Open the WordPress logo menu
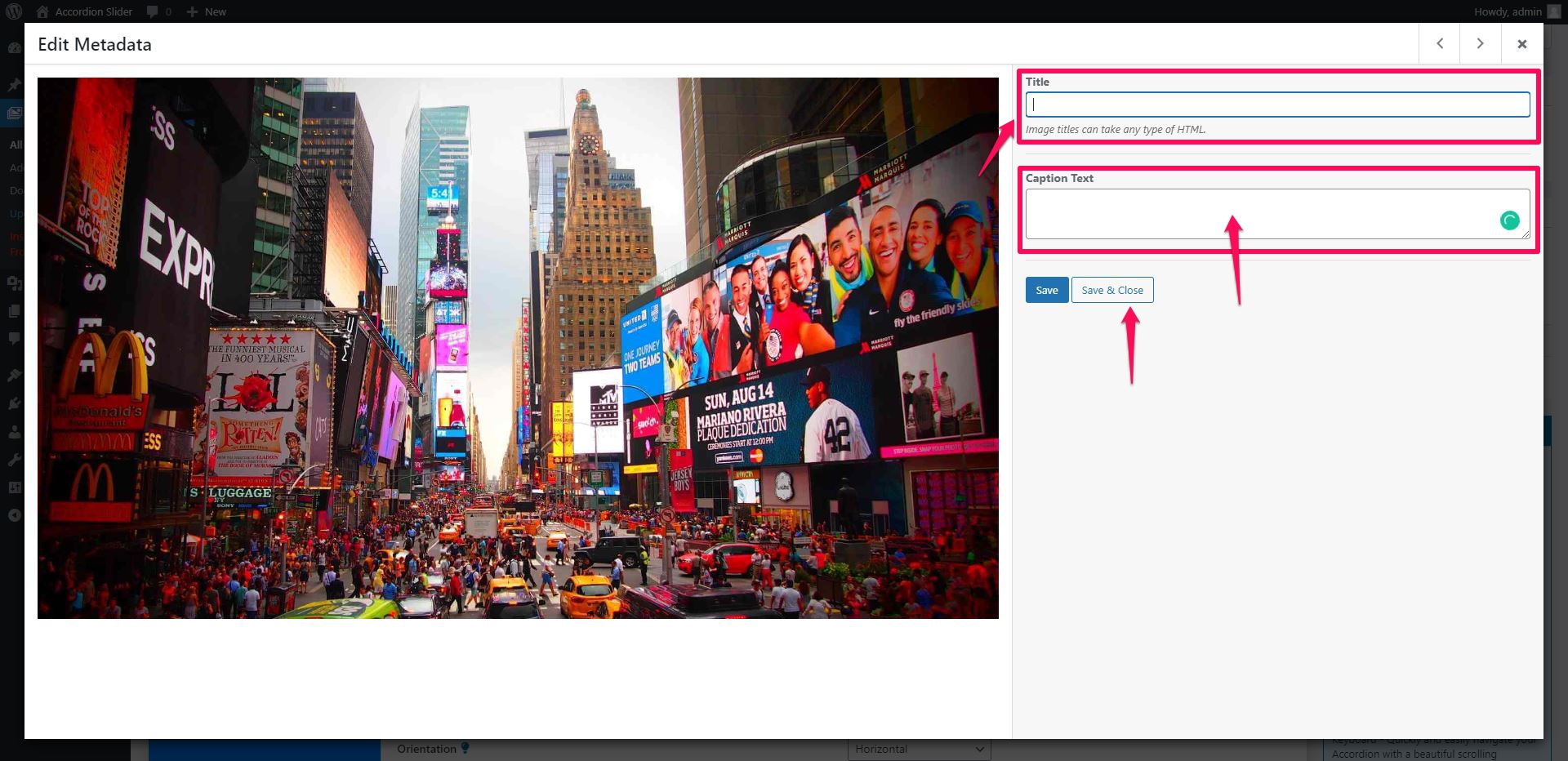1568x761 pixels. pos(14,11)
